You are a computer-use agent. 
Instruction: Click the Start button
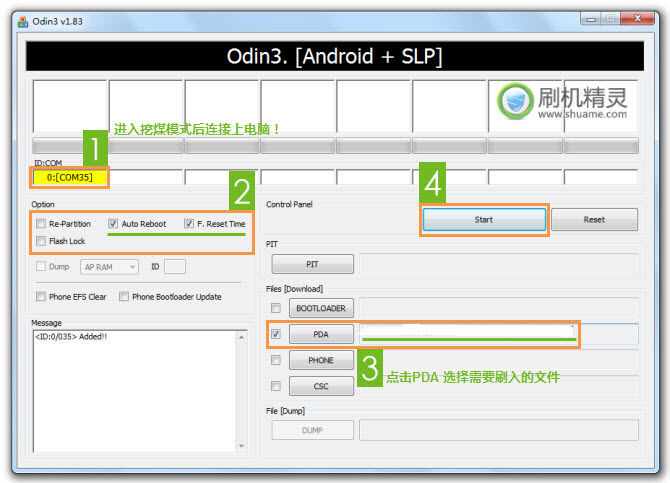click(484, 220)
